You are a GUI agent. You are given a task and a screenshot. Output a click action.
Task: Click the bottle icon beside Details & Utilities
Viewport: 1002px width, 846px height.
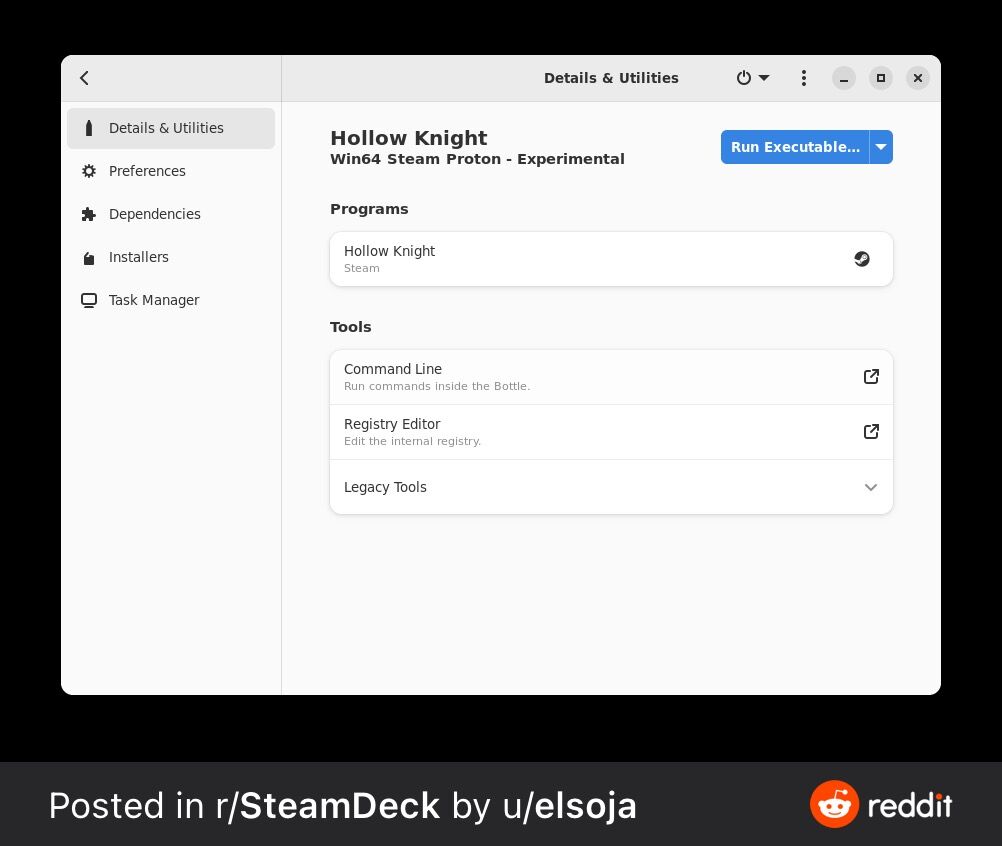pyautogui.click(x=89, y=128)
